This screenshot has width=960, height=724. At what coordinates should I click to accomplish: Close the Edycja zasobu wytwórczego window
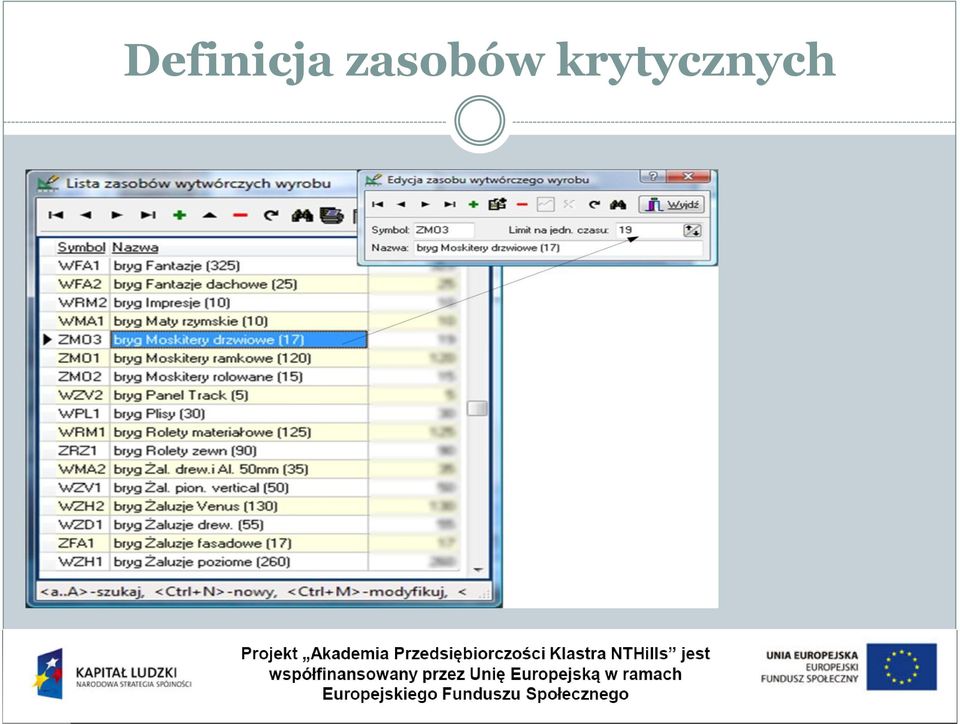(x=689, y=176)
